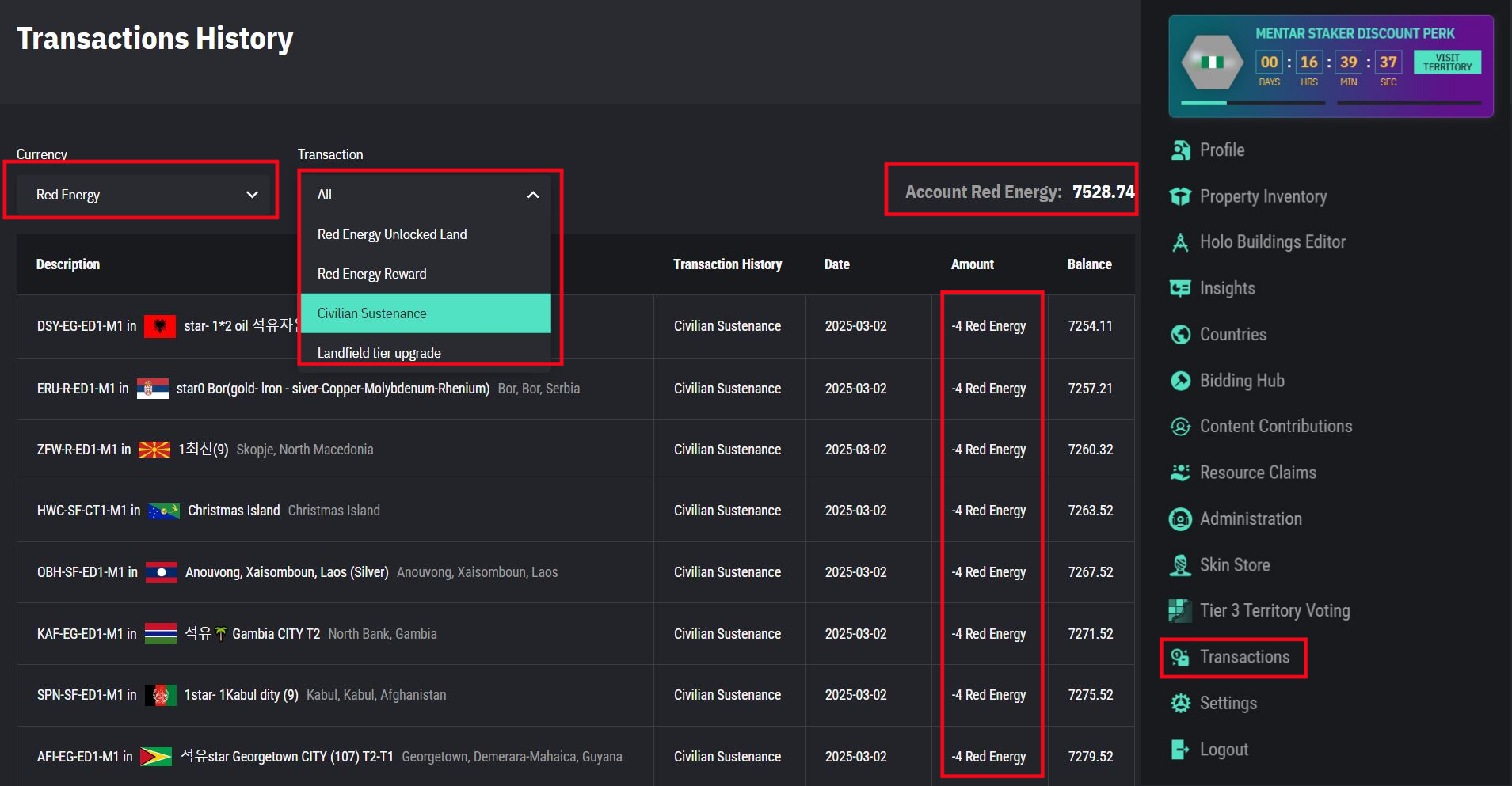Open Property Inventory icon in sidebar
Screen dimensions: 1512x786
[1180, 196]
